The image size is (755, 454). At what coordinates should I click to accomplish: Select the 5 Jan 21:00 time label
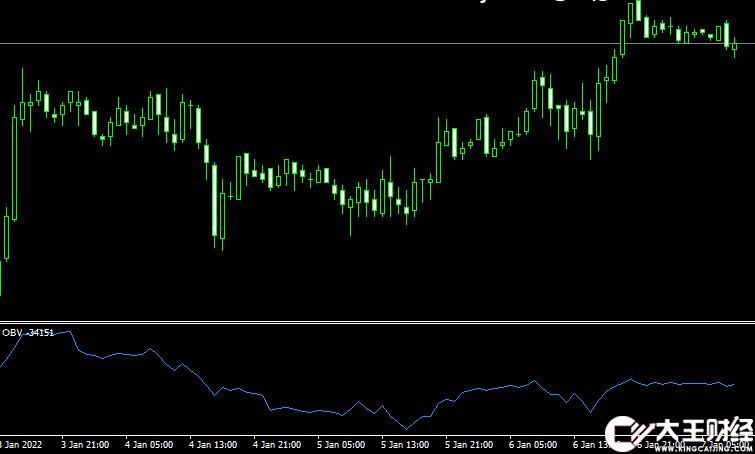coord(469,445)
